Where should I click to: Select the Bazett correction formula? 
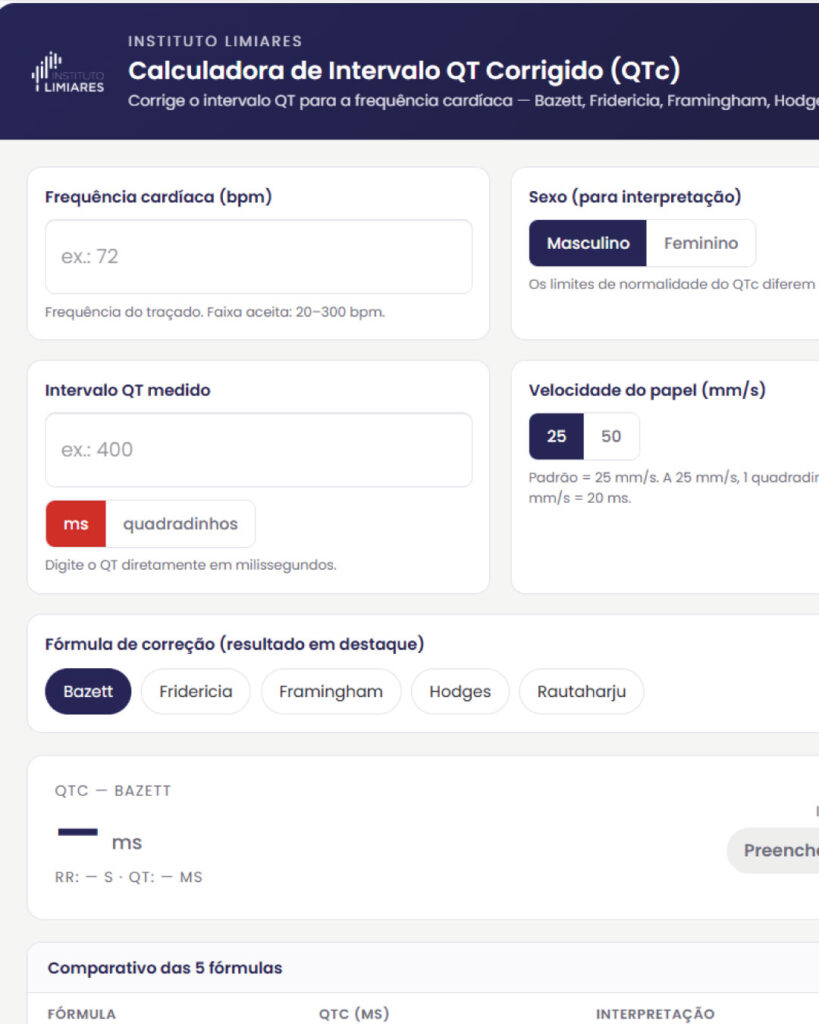[x=88, y=691]
